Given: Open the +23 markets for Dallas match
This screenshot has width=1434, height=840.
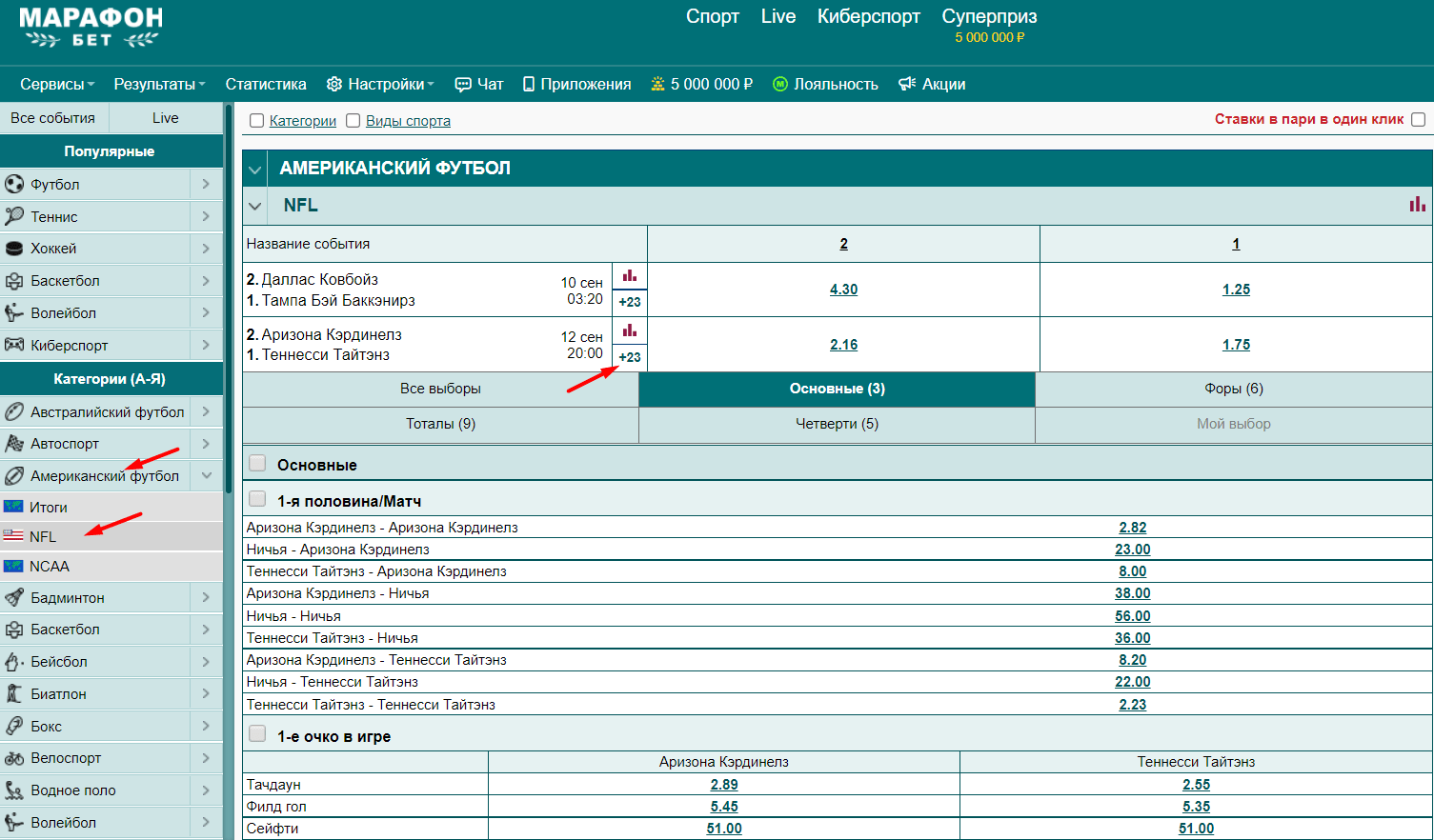Looking at the screenshot, I should pyautogui.click(x=630, y=302).
